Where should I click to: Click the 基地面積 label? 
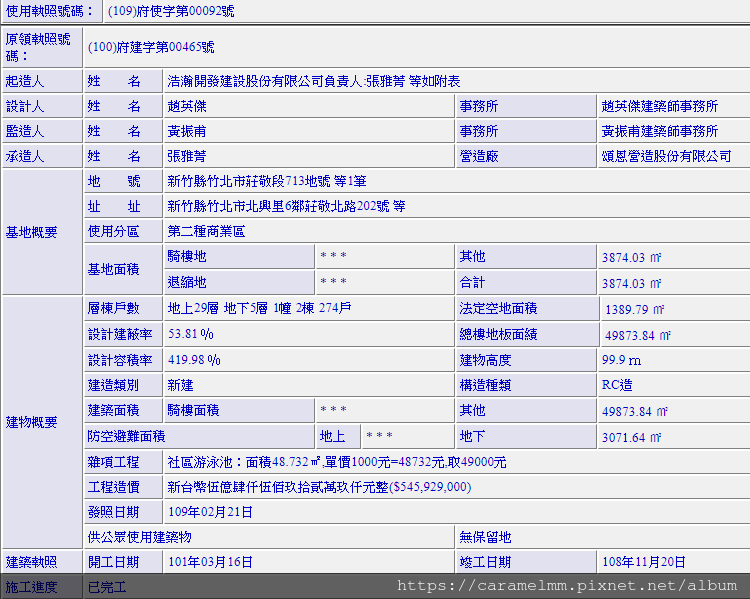coord(113,269)
